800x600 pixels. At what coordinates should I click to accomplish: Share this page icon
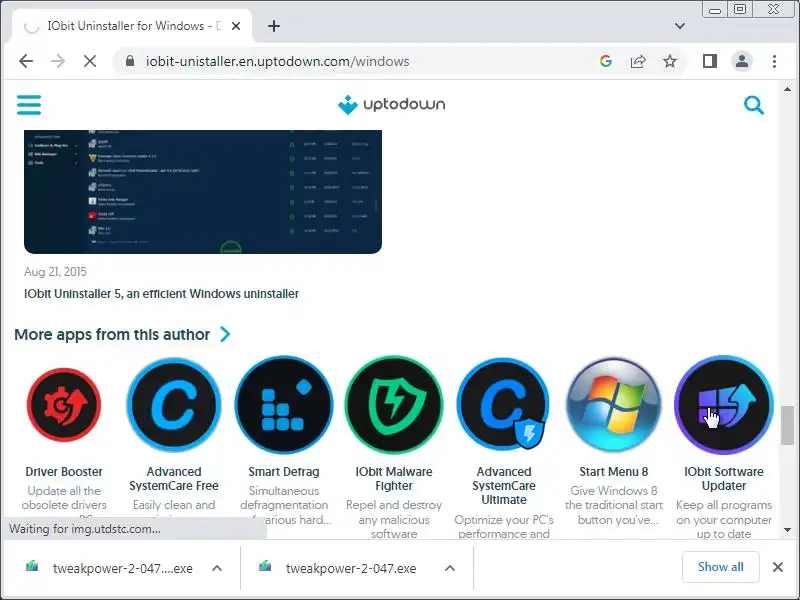pos(638,61)
